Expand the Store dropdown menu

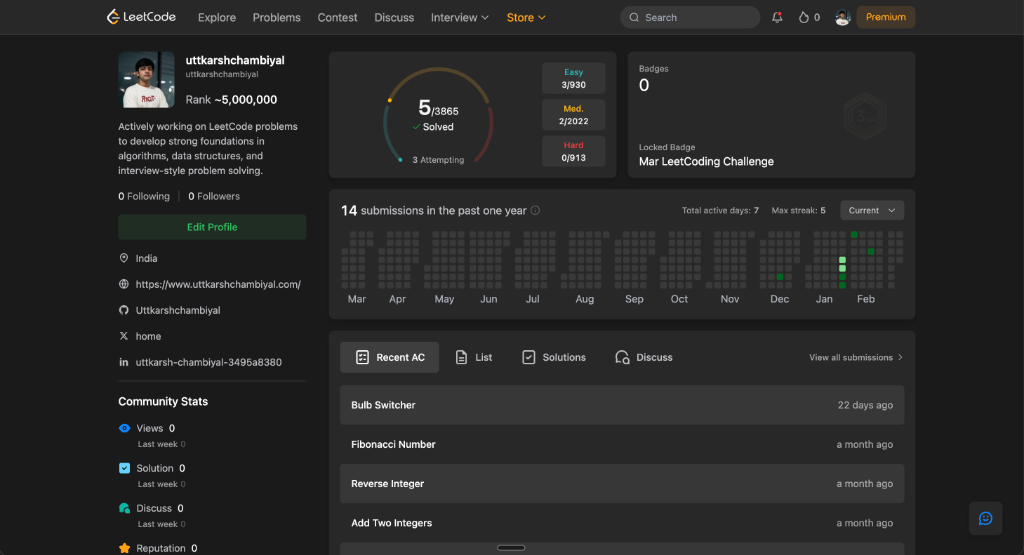[526, 18]
